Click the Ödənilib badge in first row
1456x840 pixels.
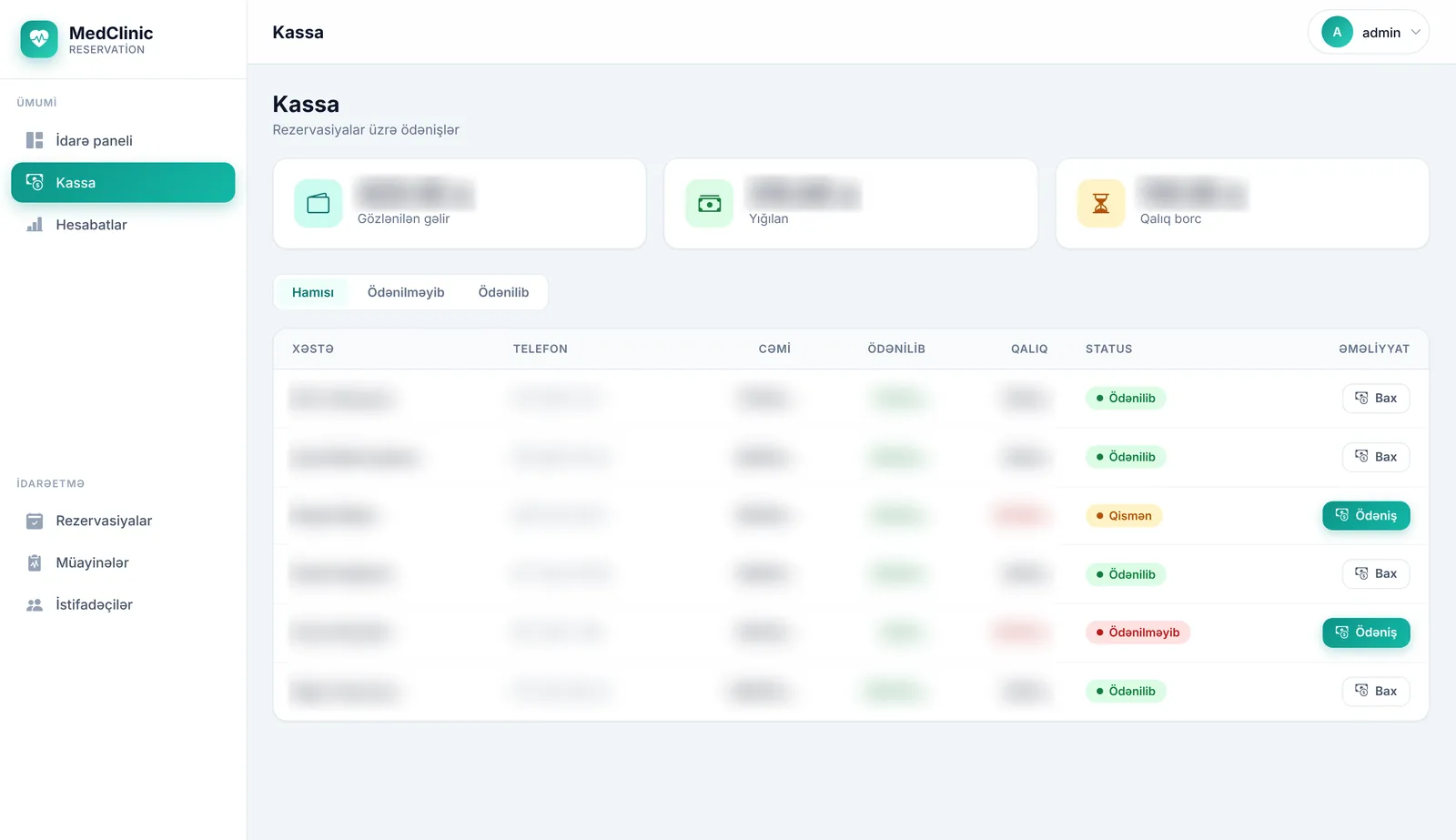[1126, 398]
